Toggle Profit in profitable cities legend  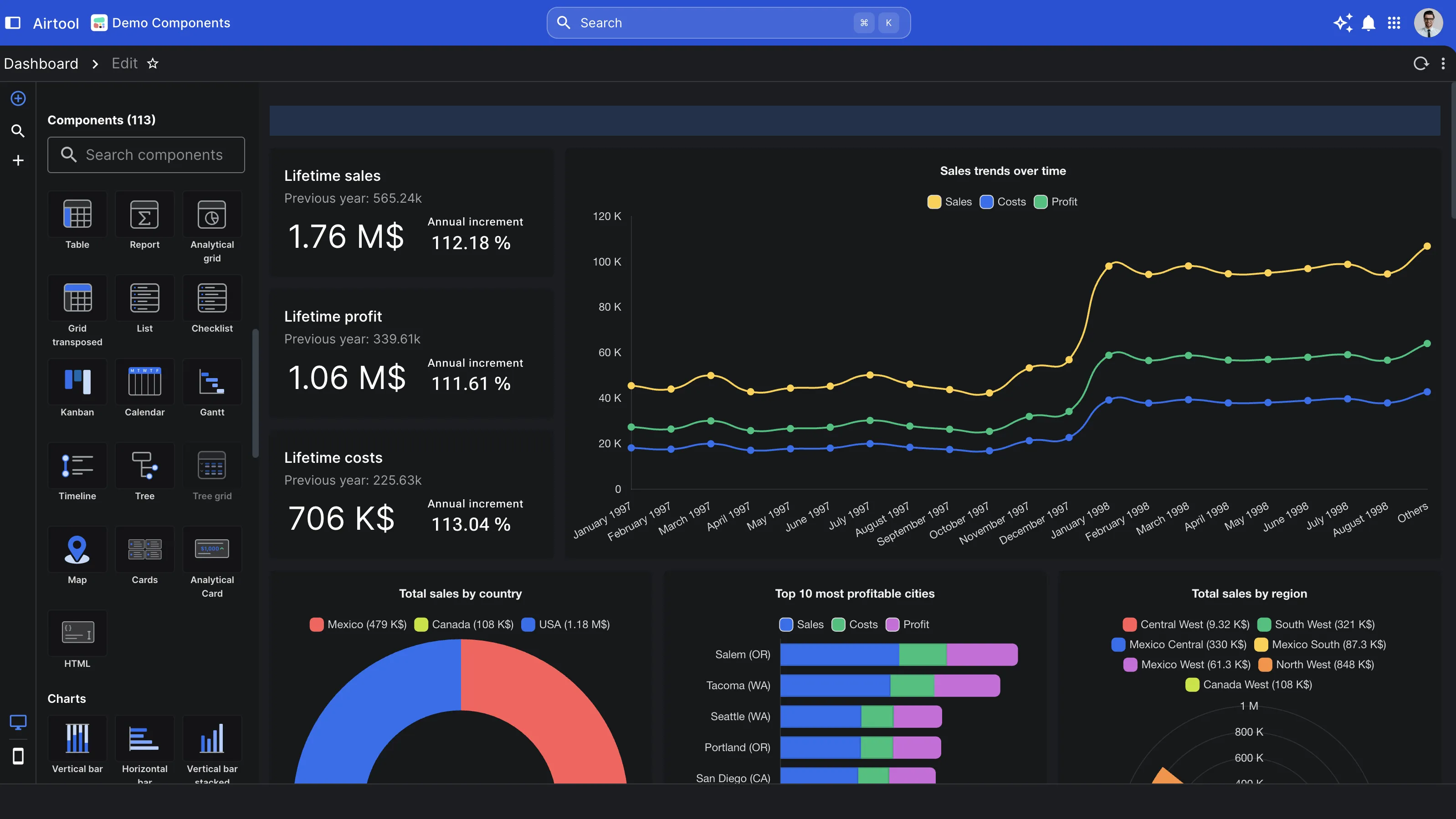pyautogui.click(x=907, y=624)
